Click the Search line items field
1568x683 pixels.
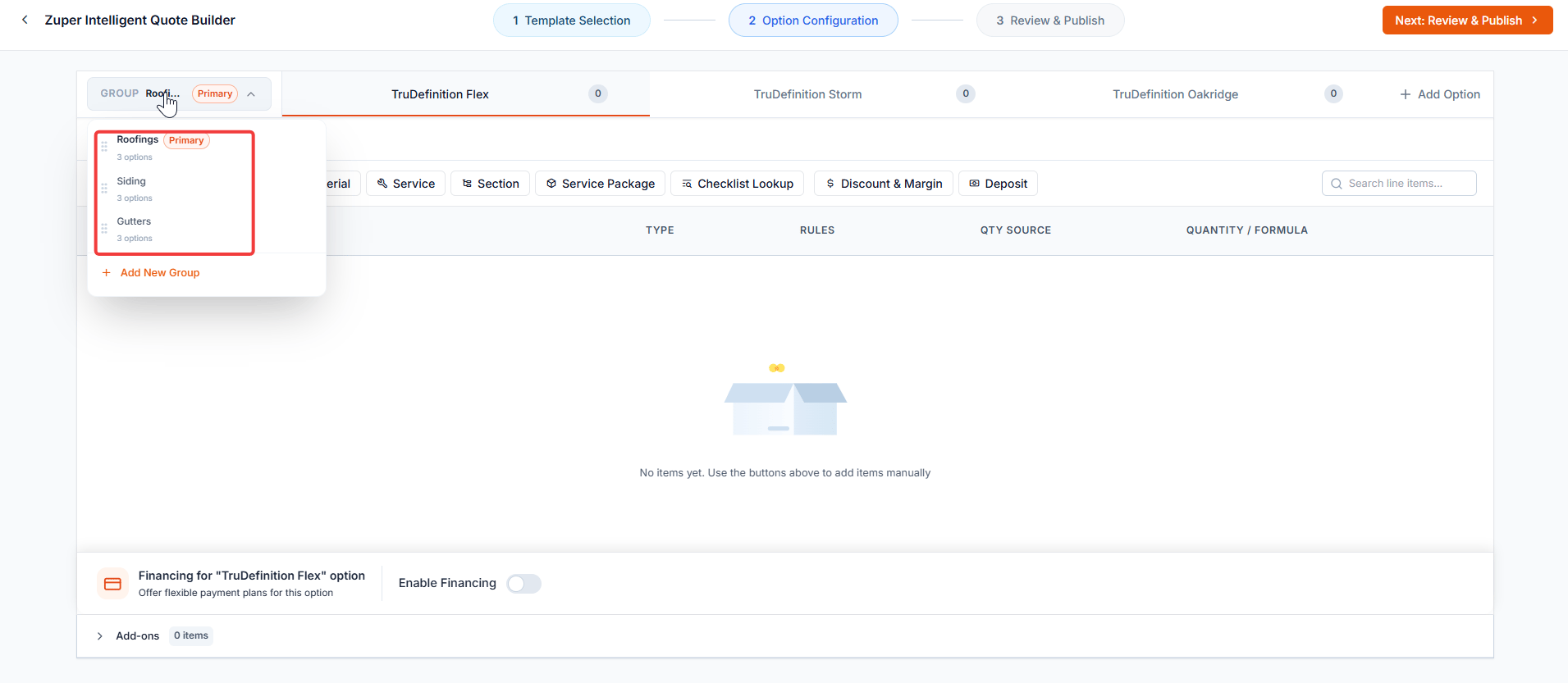1399,184
